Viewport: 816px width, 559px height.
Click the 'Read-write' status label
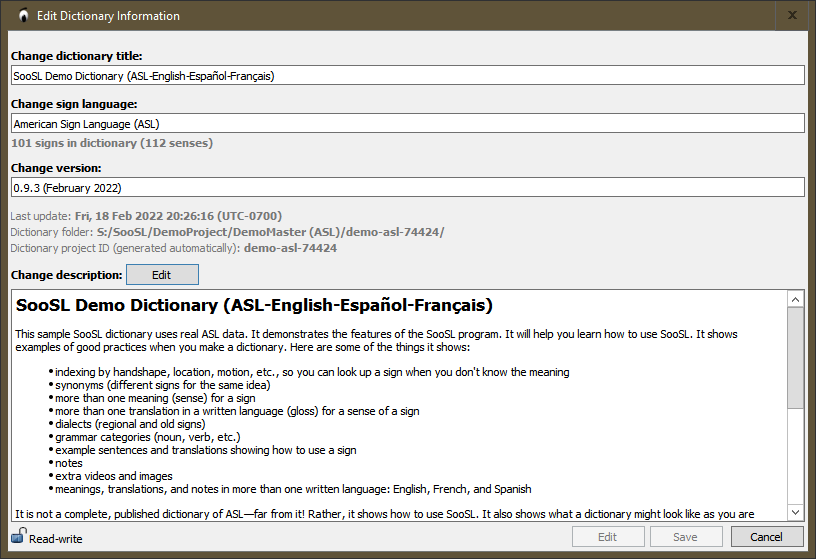pyautogui.click(x=56, y=539)
